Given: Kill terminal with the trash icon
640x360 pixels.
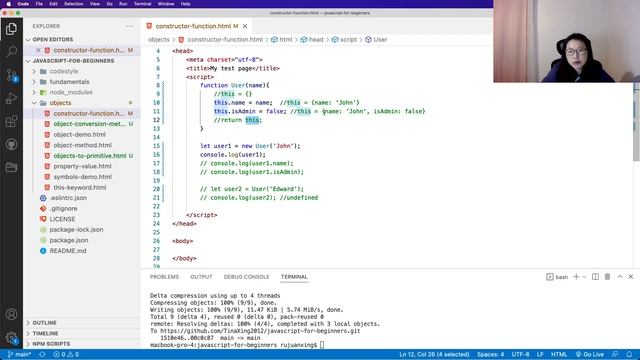Looking at the screenshot, I should point(607,277).
